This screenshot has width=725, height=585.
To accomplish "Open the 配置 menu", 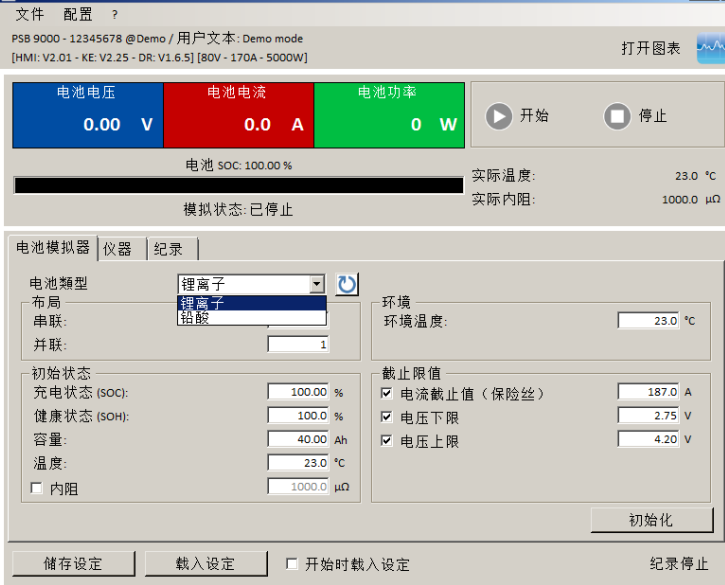I will pos(78,14).
